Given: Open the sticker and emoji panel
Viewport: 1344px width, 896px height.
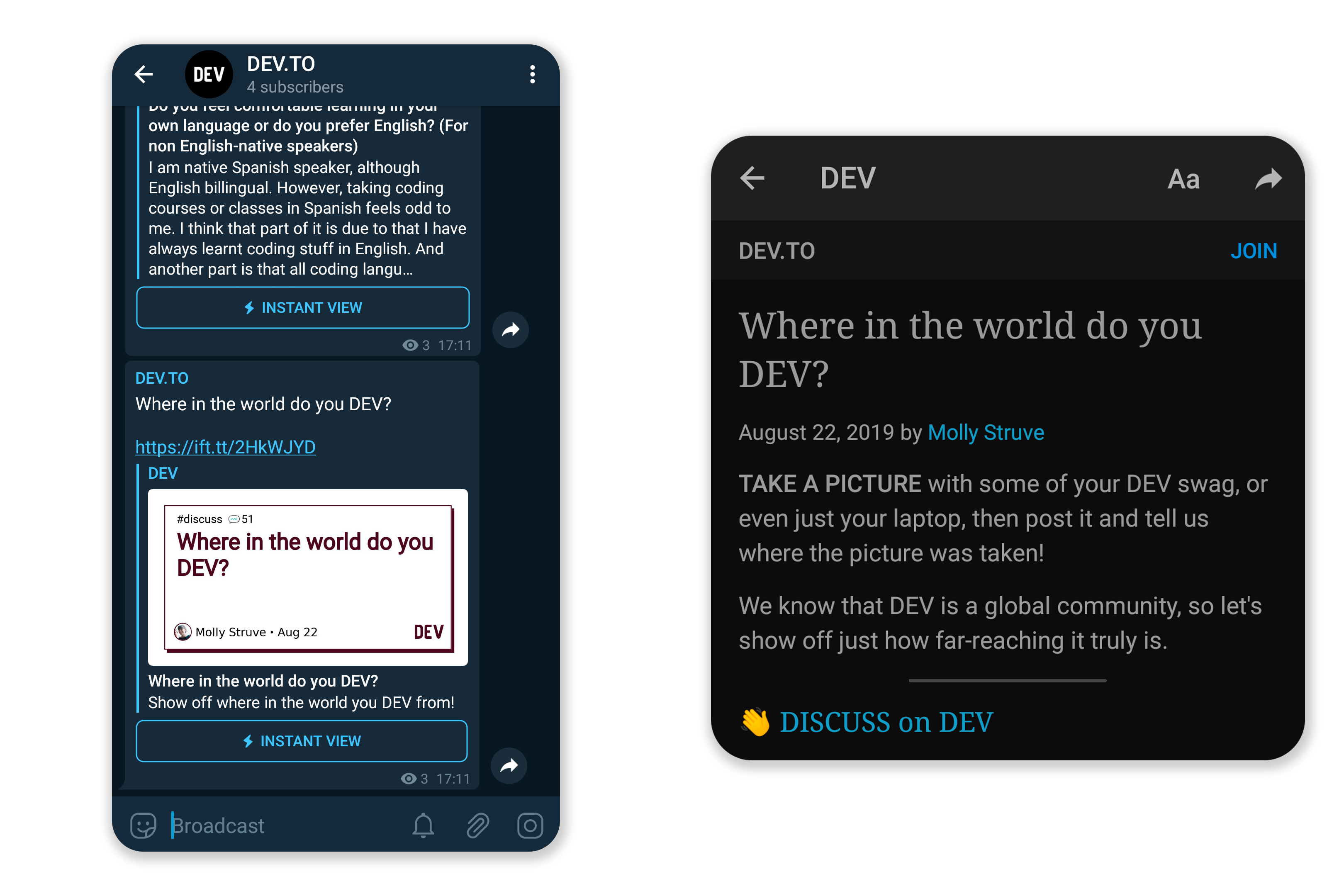Looking at the screenshot, I should [x=143, y=826].
